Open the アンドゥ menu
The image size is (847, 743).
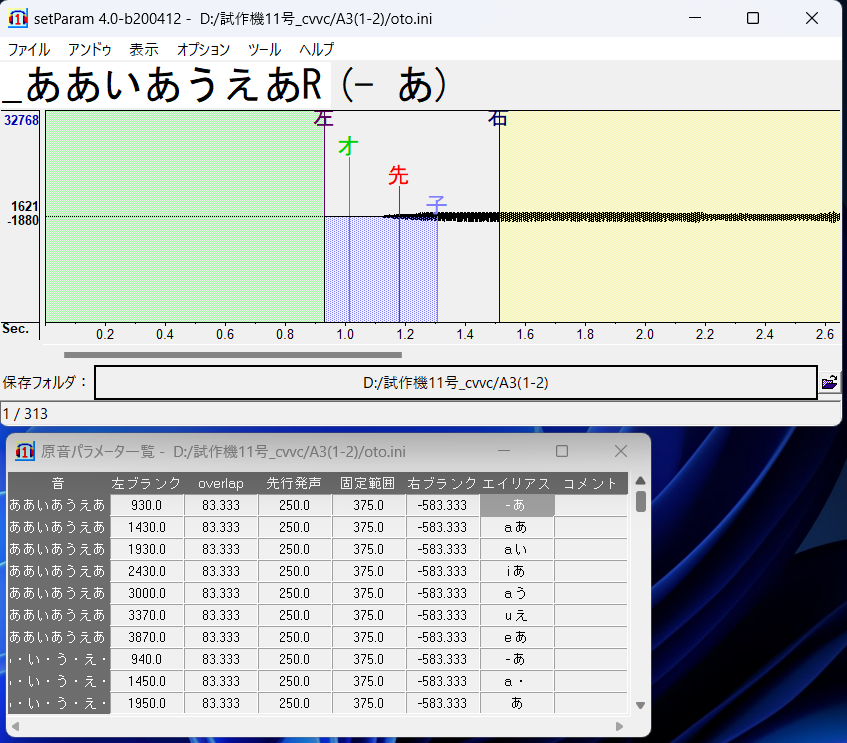[90, 49]
